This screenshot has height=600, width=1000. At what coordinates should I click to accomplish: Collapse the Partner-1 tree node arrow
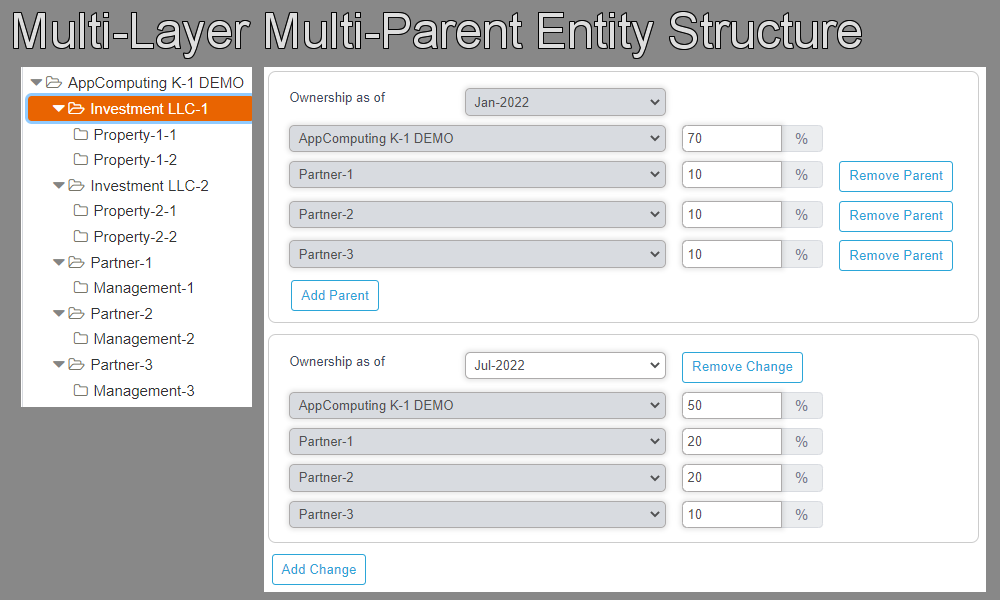coord(58,263)
